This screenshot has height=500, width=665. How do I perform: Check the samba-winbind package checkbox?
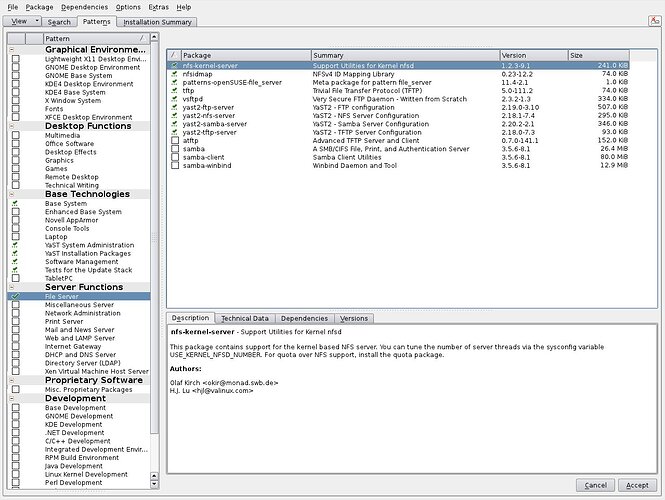[x=175, y=165]
